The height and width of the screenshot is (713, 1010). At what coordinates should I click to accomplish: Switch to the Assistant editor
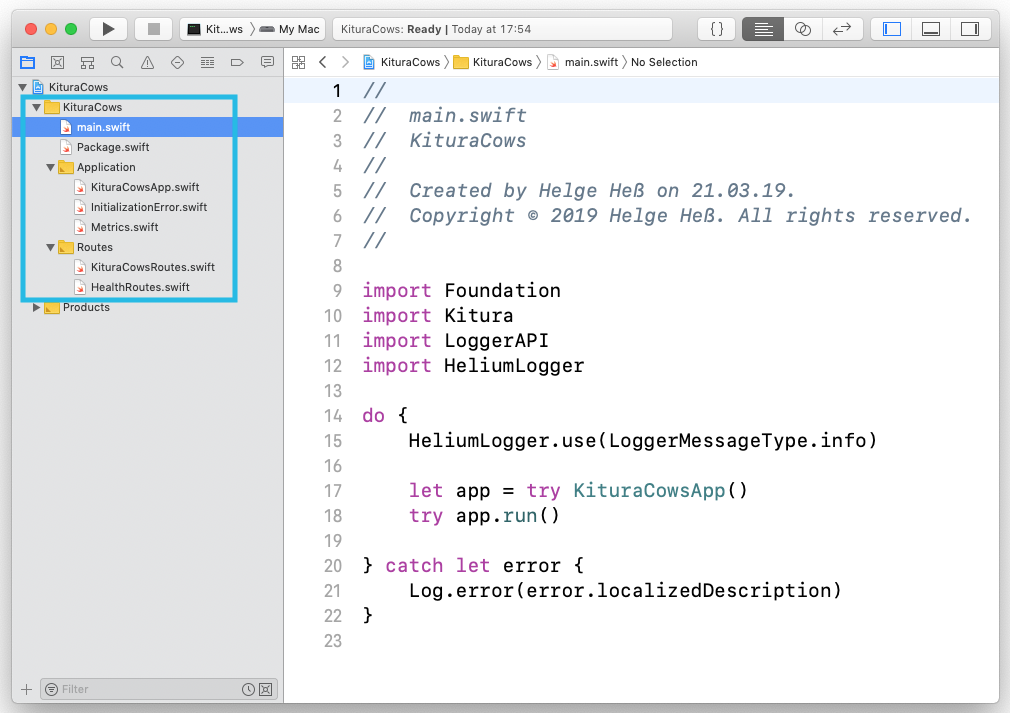pyautogui.click(x=803, y=29)
